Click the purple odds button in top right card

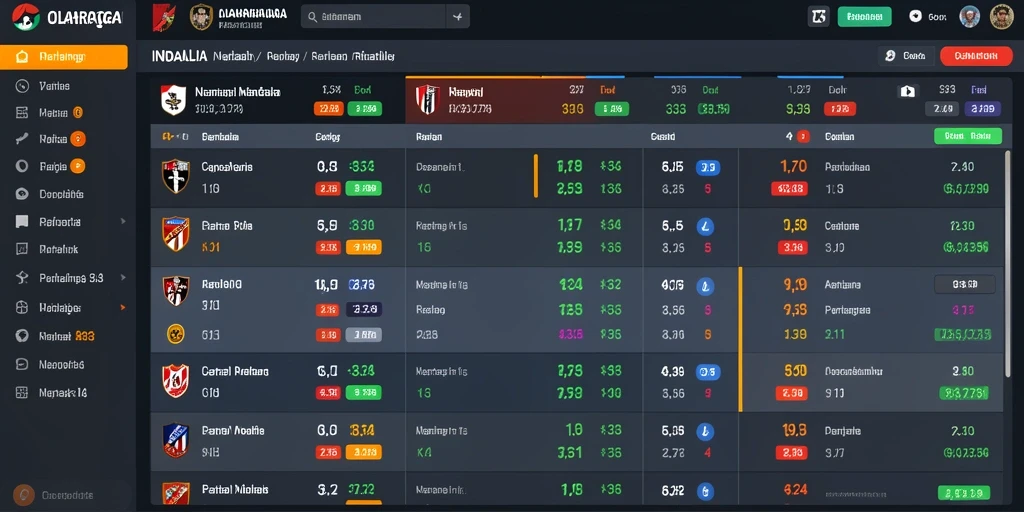(983, 109)
